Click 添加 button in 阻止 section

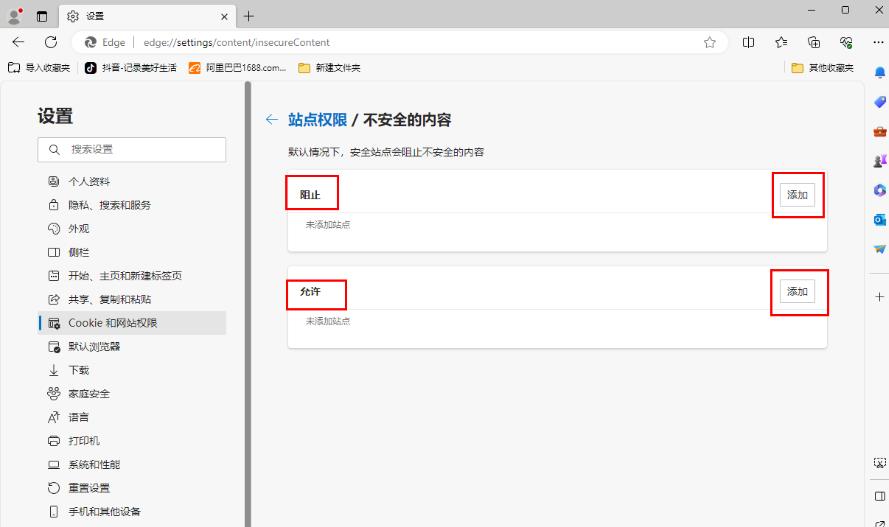pyautogui.click(x=797, y=195)
